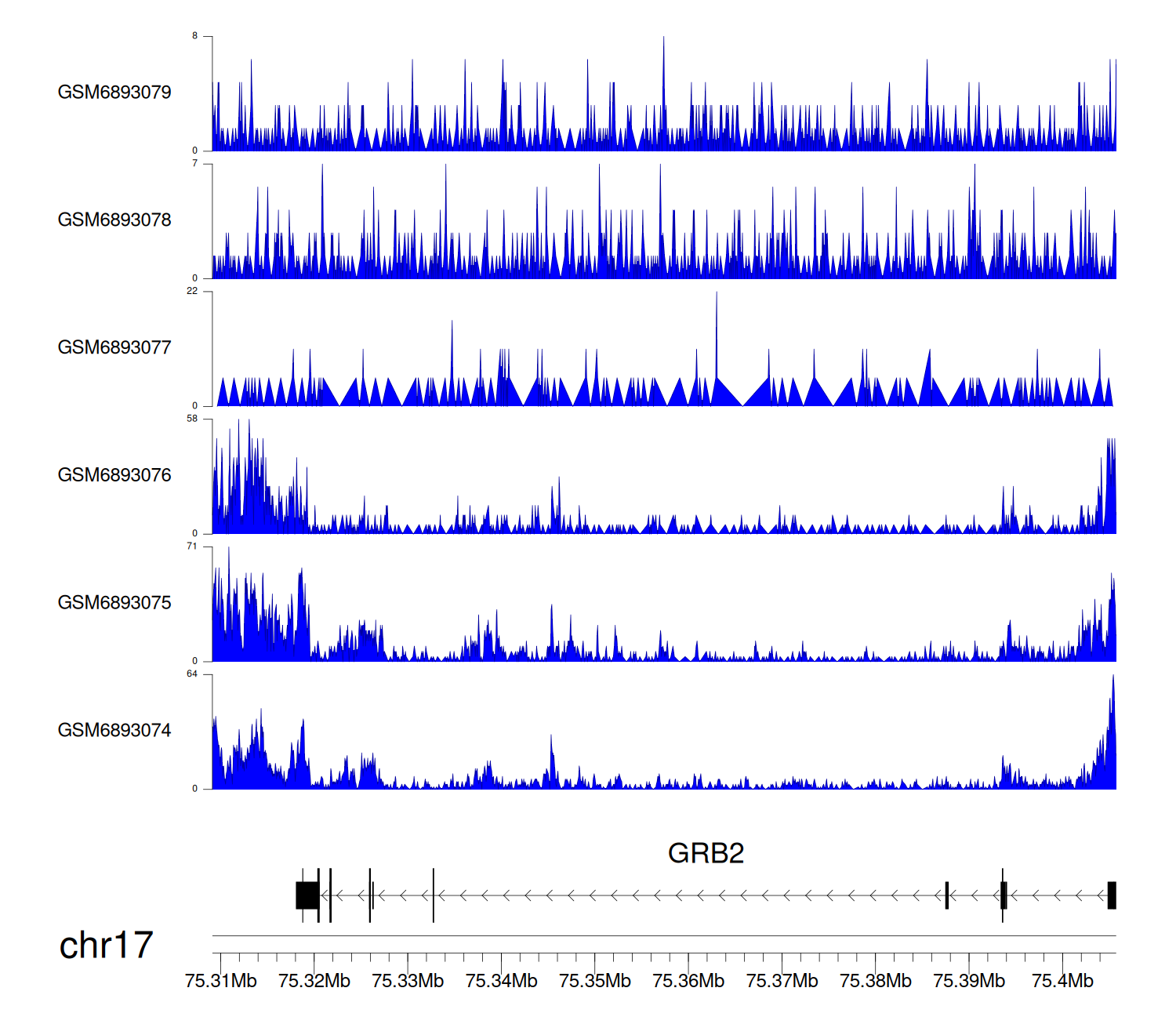The image size is (1176, 1035).
Task: Click the y-axis maximum 58 label
Action: pyautogui.click(x=192, y=419)
